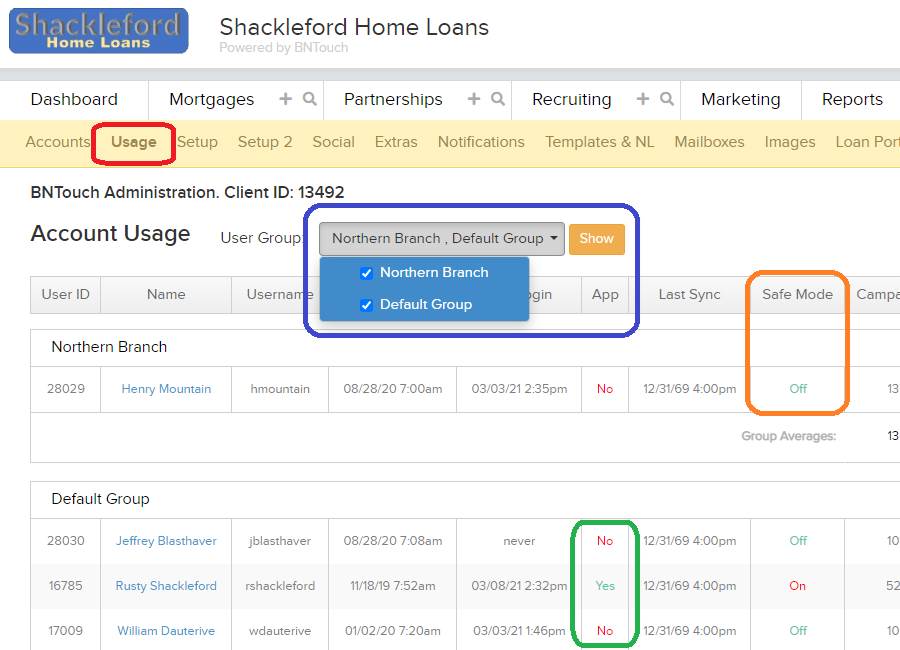Click username rshackleford cell
This screenshot has width=900, height=650.
point(280,586)
